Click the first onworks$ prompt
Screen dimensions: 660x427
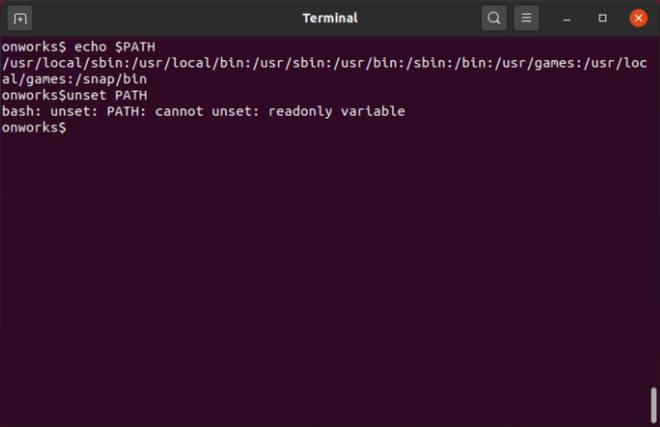click(33, 47)
